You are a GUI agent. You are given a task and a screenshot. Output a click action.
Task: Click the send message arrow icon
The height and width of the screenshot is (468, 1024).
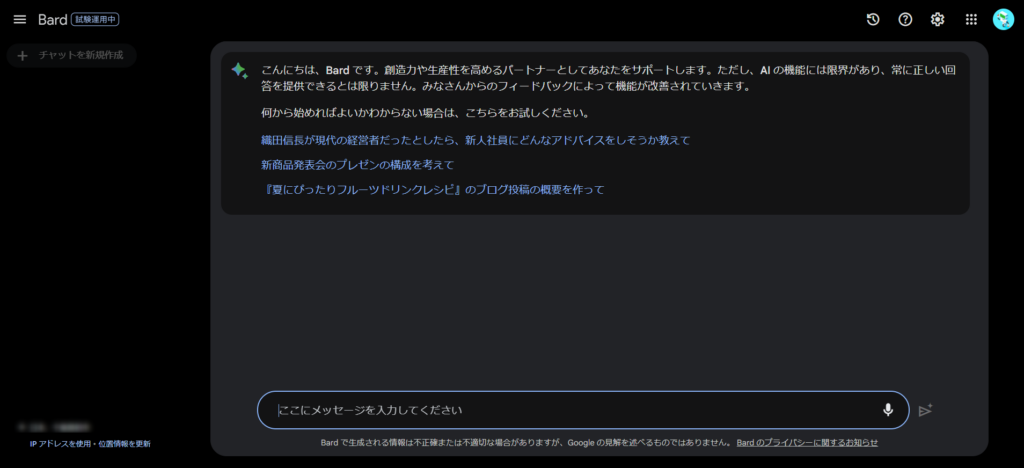point(925,410)
